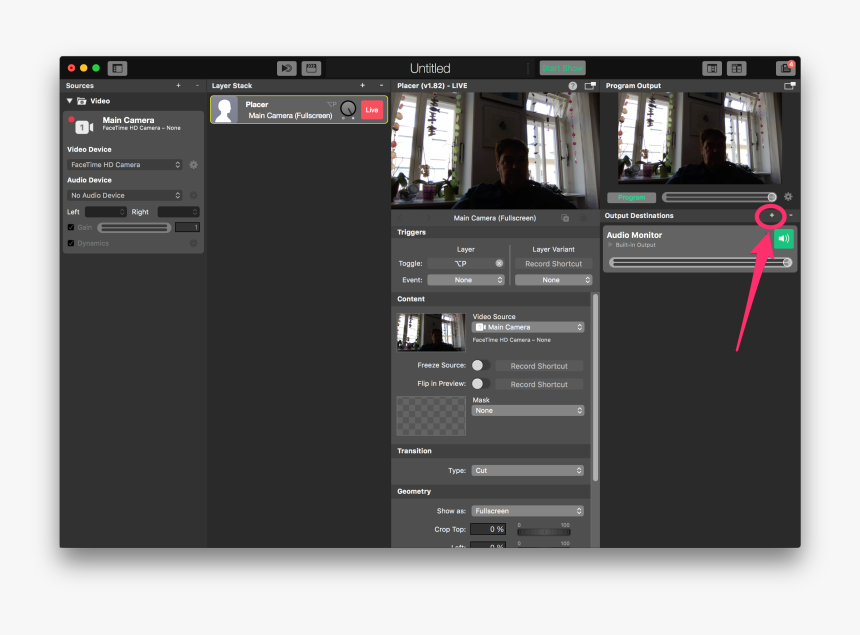The image size is (860, 635).
Task: Click the Audio Monitor destination title
Action: [634, 235]
